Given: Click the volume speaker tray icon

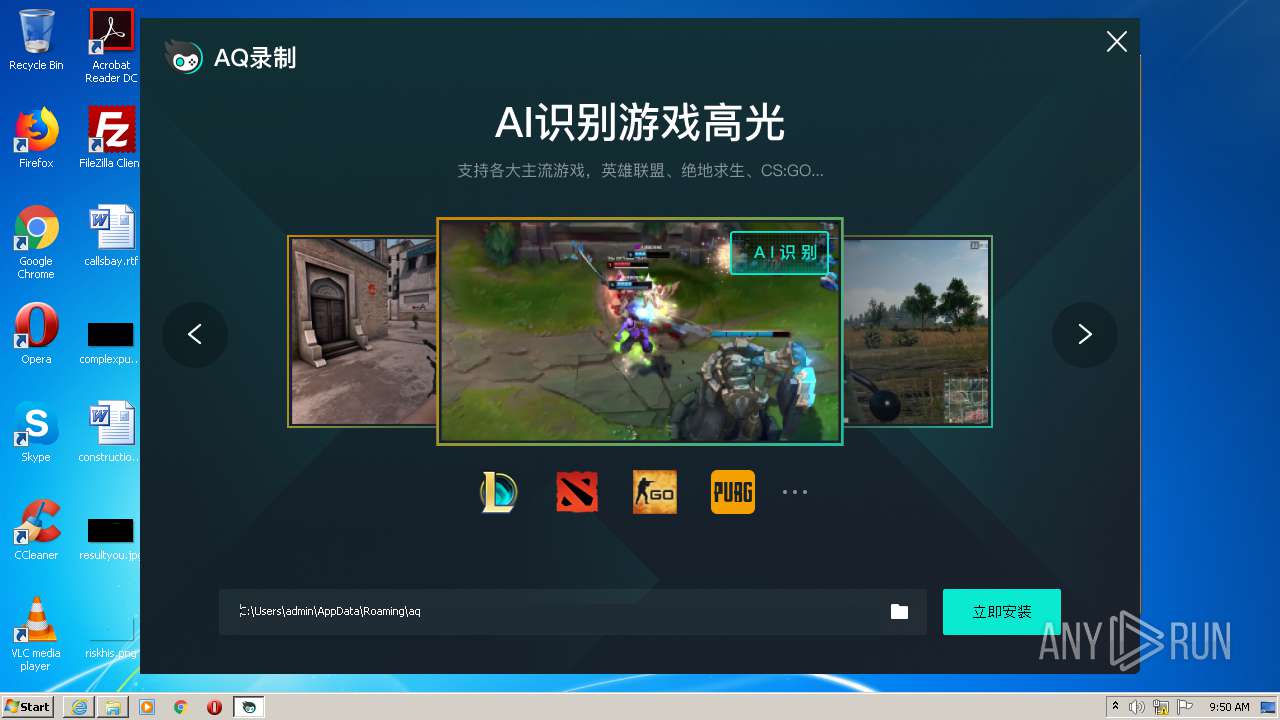Looking at the screenshot, I should coord(1137,707).
